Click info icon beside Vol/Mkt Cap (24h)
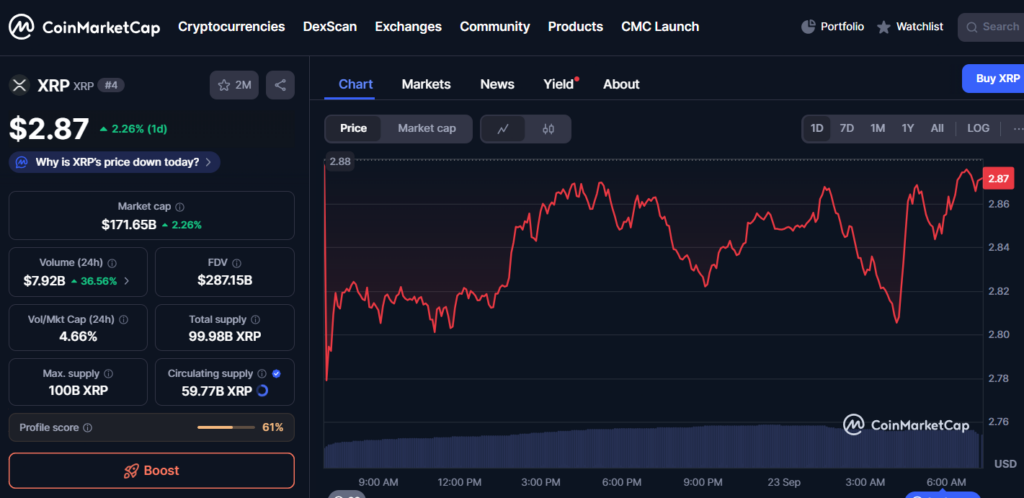 click(x=123, y=320)
